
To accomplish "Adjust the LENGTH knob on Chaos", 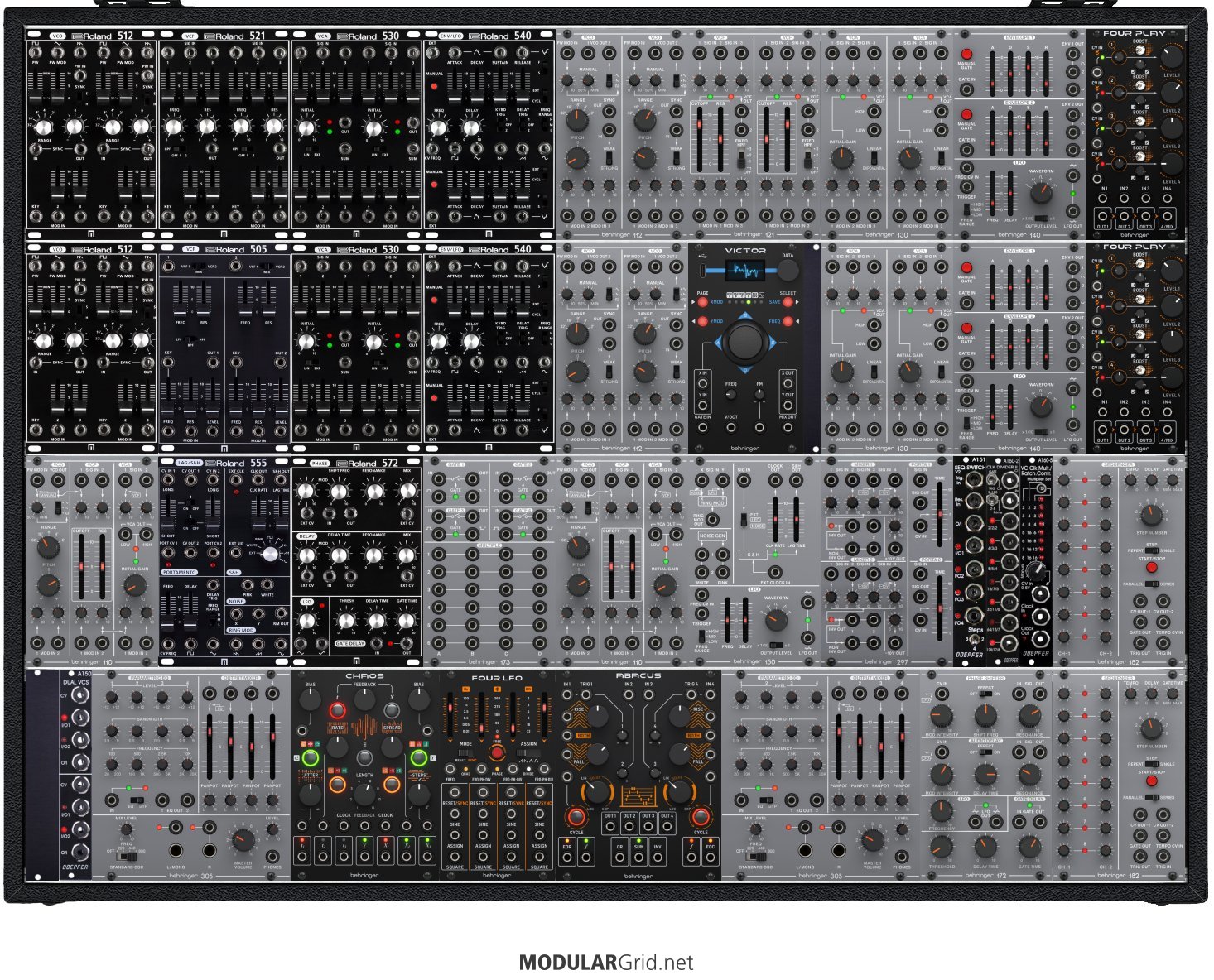I will pyautogui.click(x=364, y=794).
